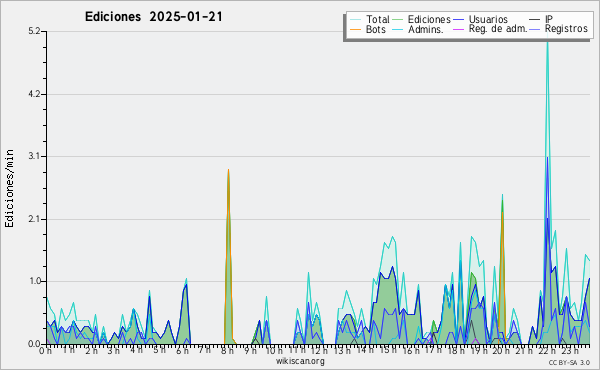Click the 'Registros' legend entry
600x370 pixels.
559,29
